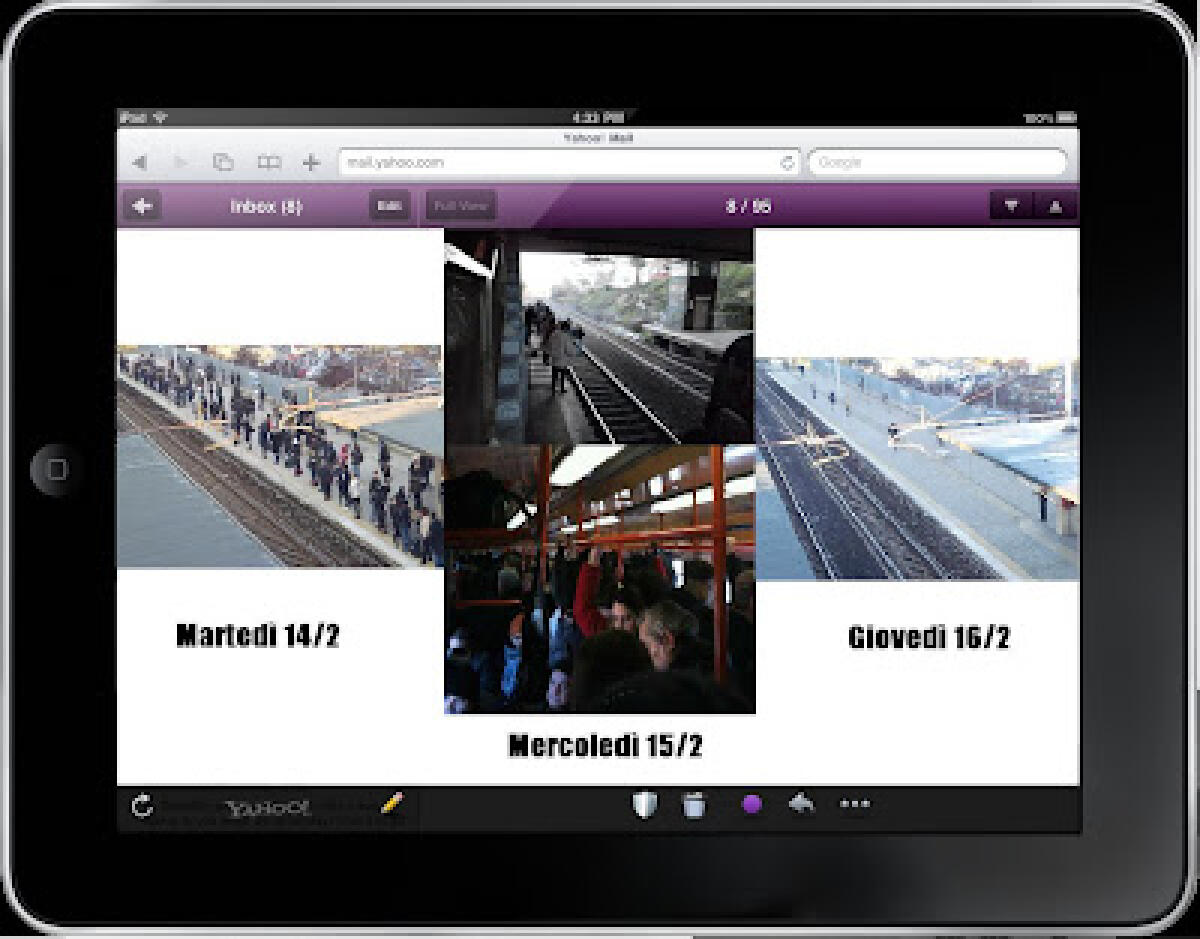Click the mail.yahoo.com address field

555,163
